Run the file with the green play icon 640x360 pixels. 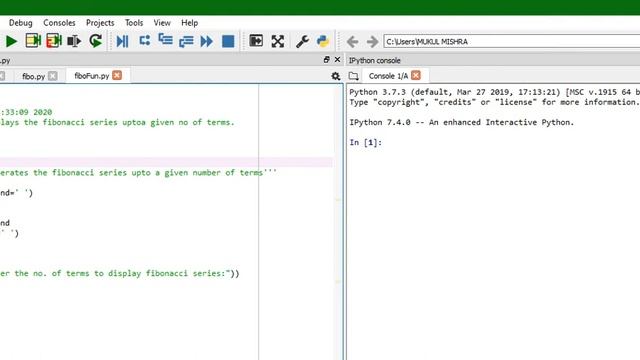coord(11,41)
